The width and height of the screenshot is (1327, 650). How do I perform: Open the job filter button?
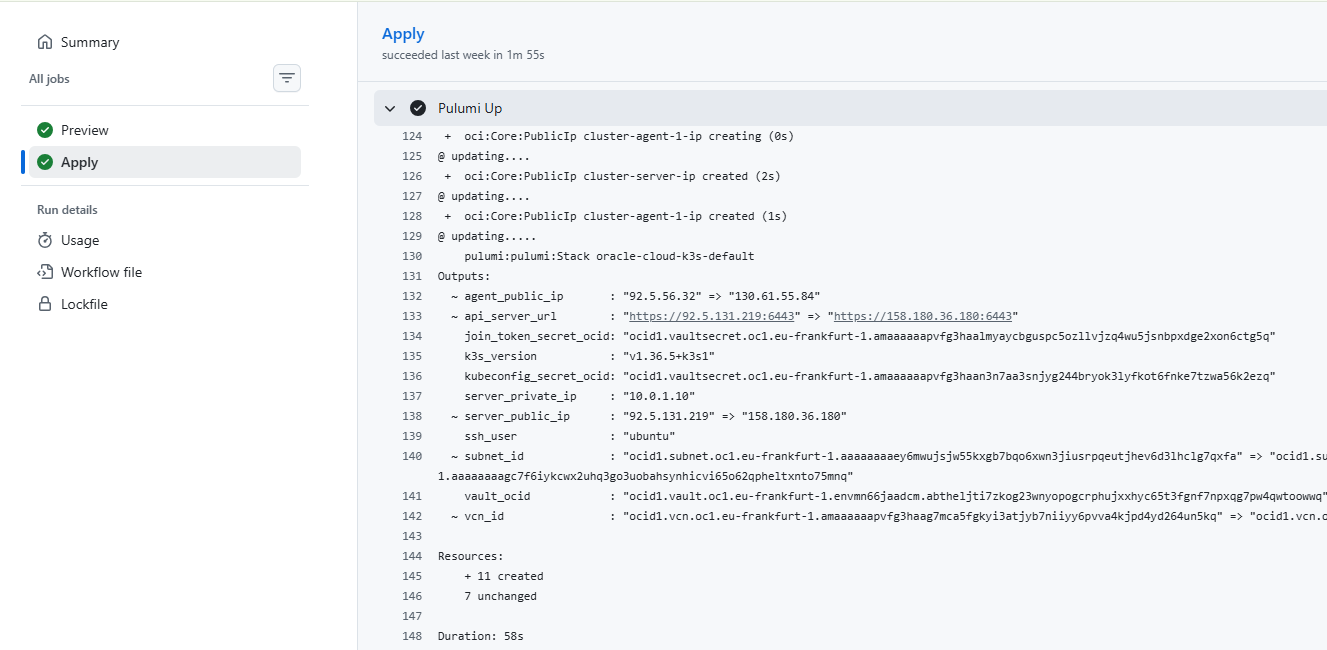(x=287, y=78)
